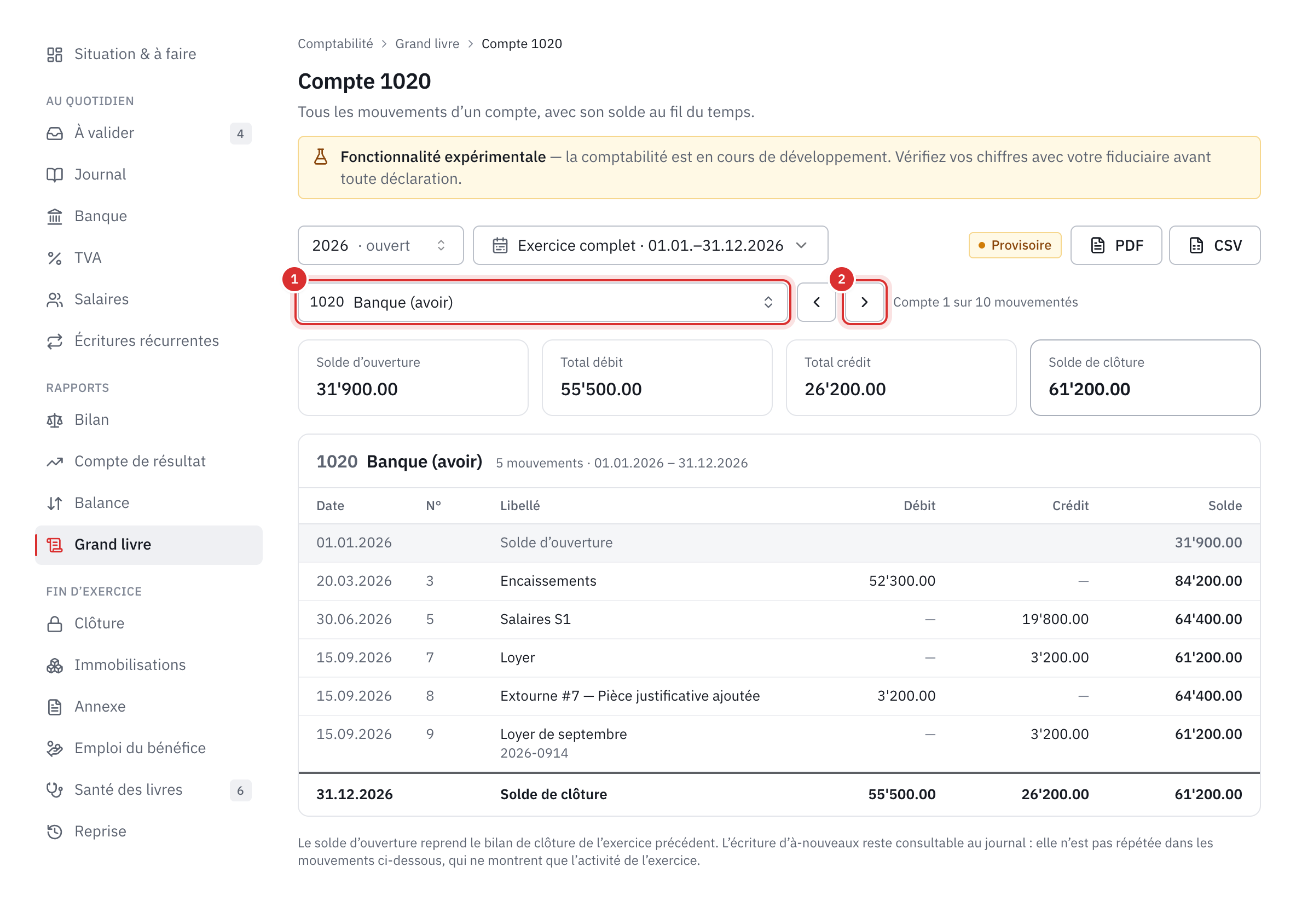Expand the Exercice complet period dropdown

coord(650,245)
